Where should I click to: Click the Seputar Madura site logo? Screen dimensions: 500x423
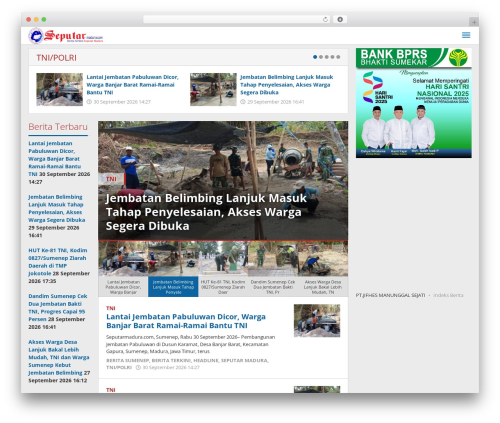pyautogui.click(x=66, y=36)
